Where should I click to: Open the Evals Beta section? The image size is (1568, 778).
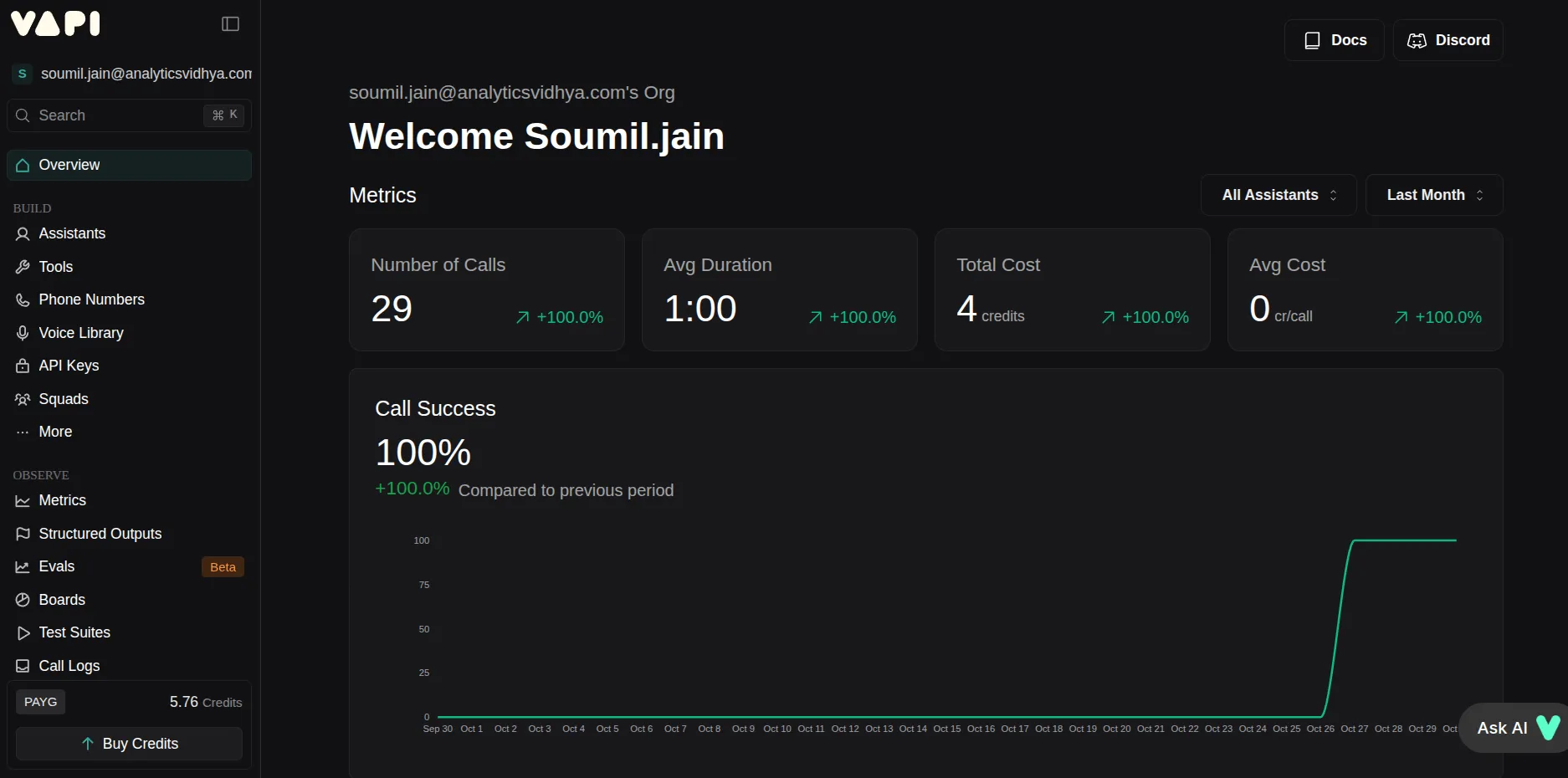pos(56,566)
